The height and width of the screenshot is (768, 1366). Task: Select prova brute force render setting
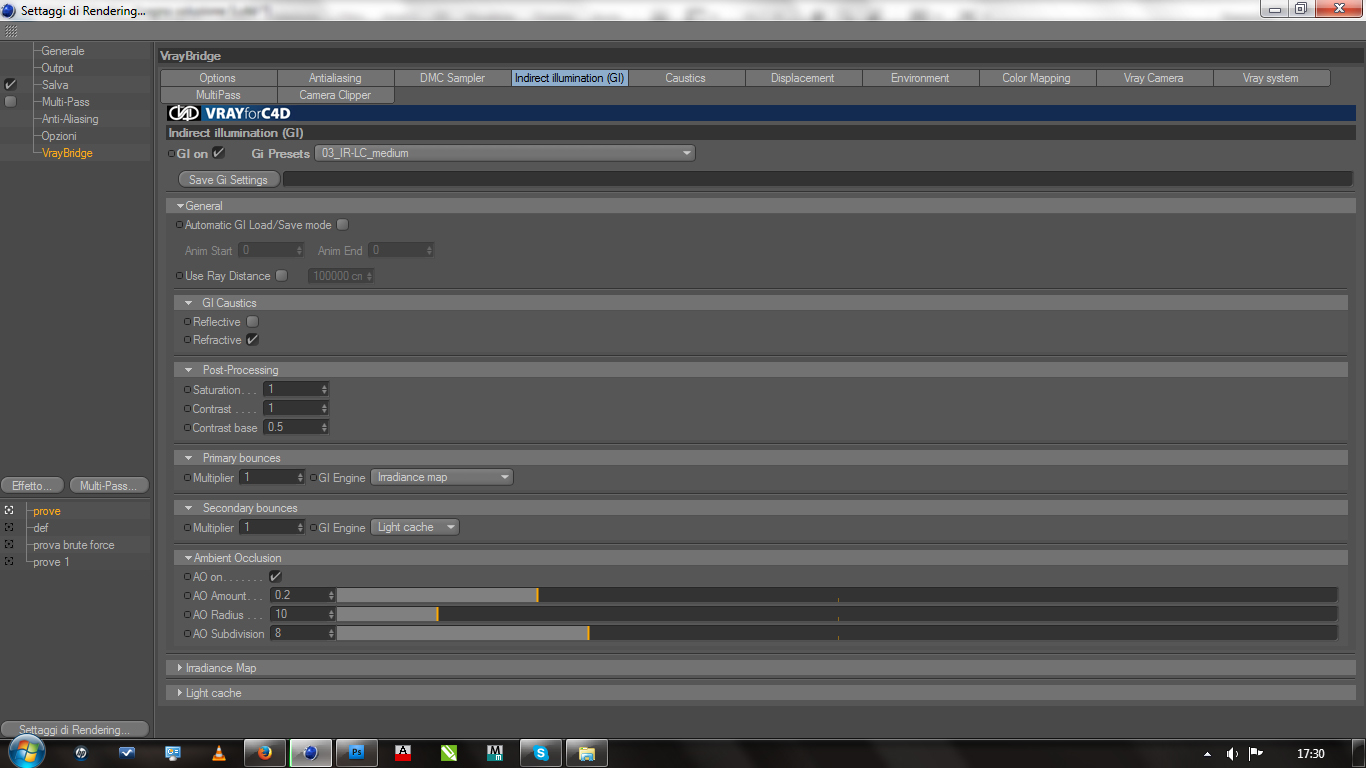(x=74, y=545)
